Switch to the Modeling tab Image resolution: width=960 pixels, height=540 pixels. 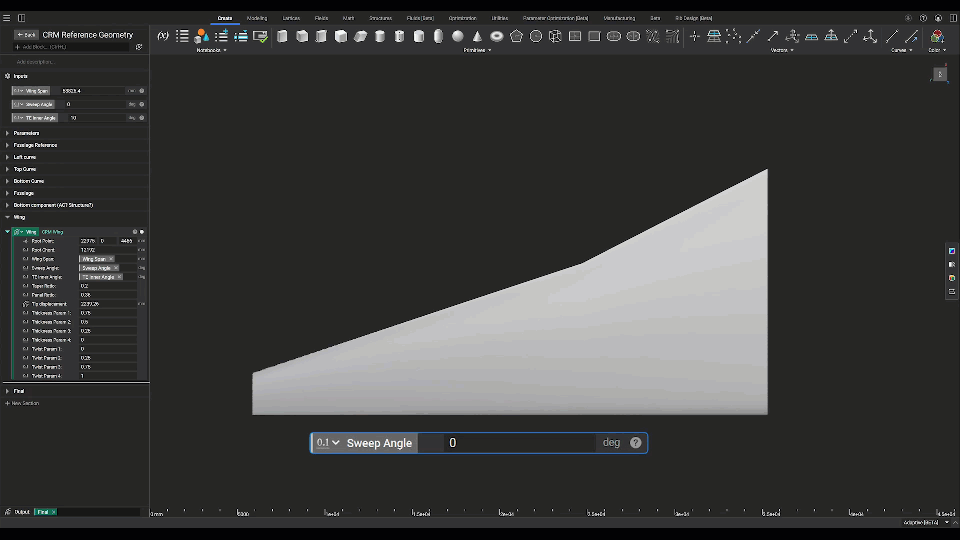(257, 18)
